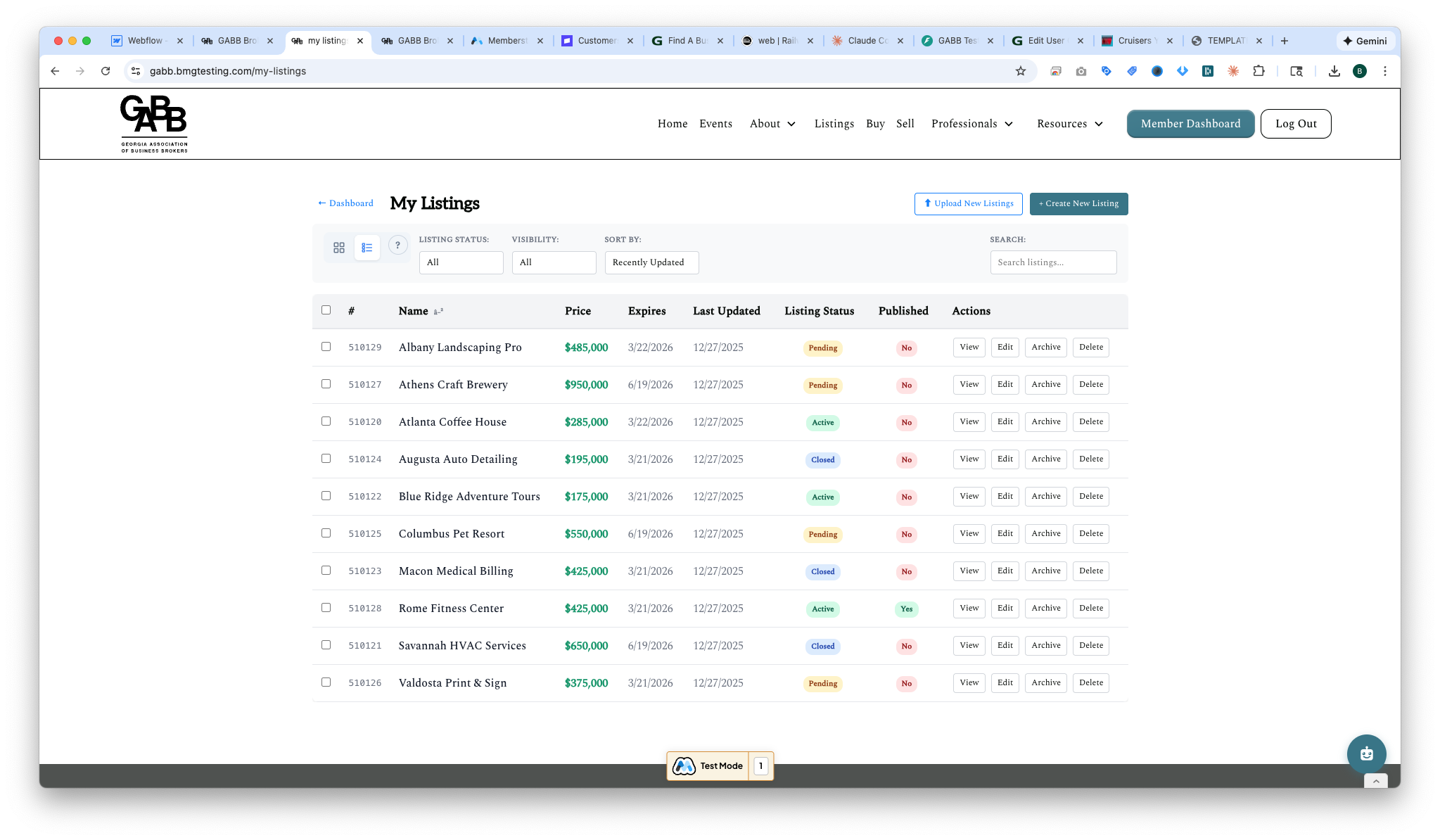Check the select-all checkbox in table header

pos(326,310)
